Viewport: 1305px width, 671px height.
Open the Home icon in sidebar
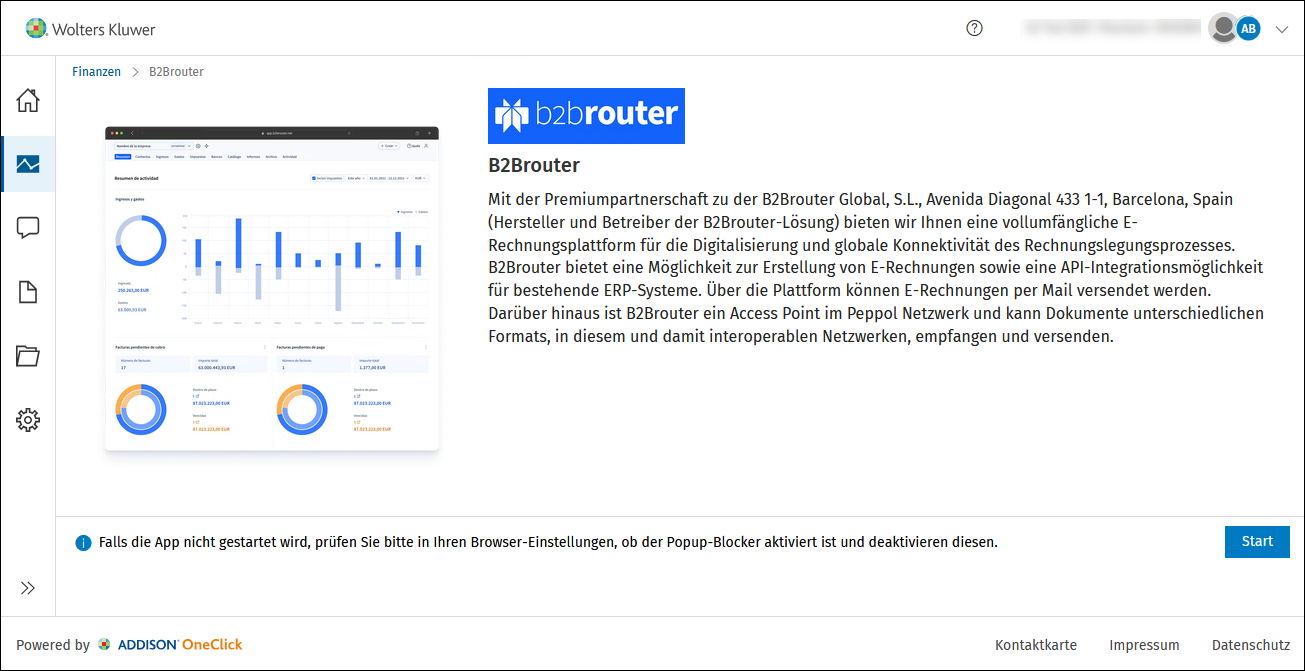28,100
